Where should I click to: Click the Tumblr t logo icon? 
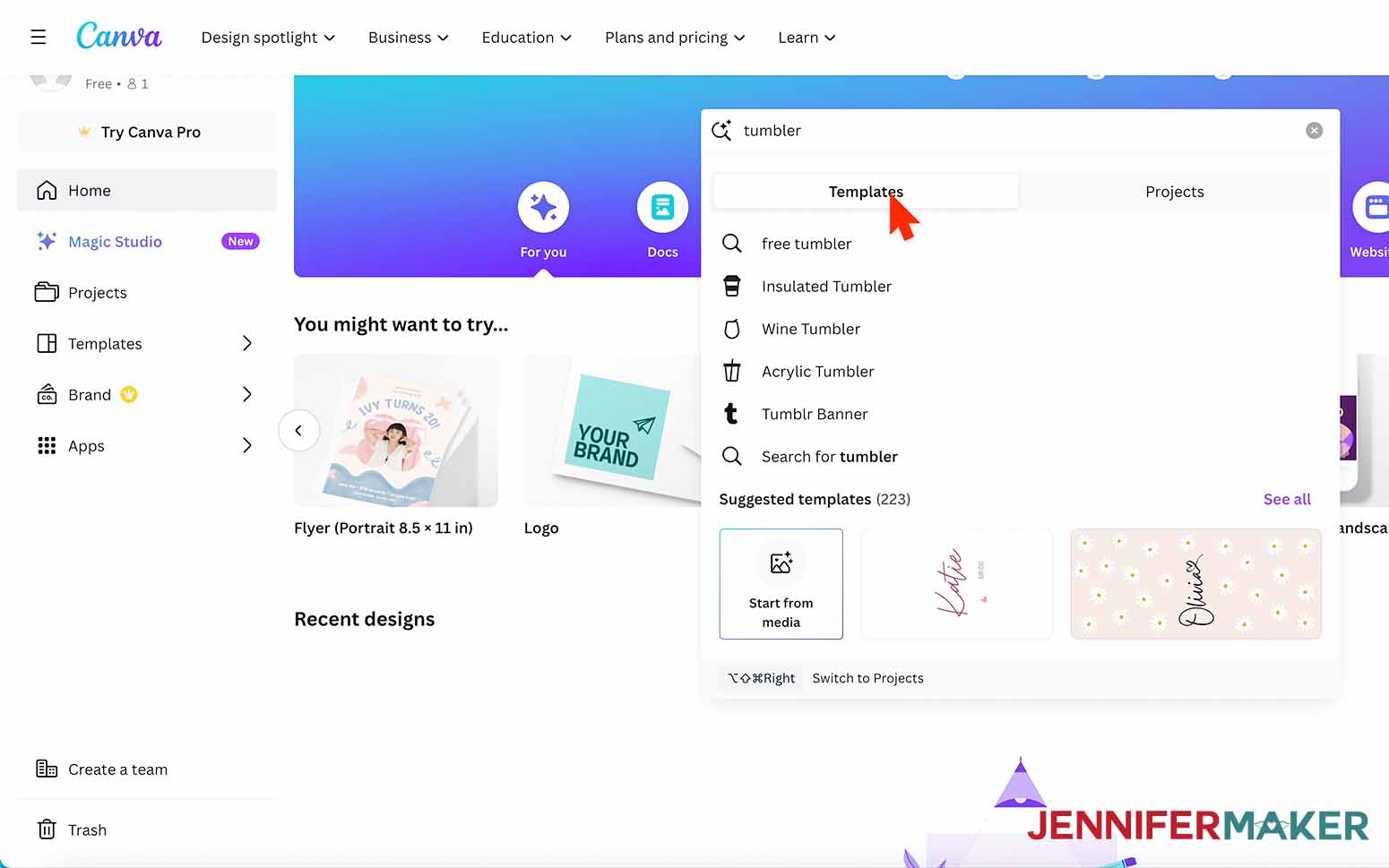point(731,414)
